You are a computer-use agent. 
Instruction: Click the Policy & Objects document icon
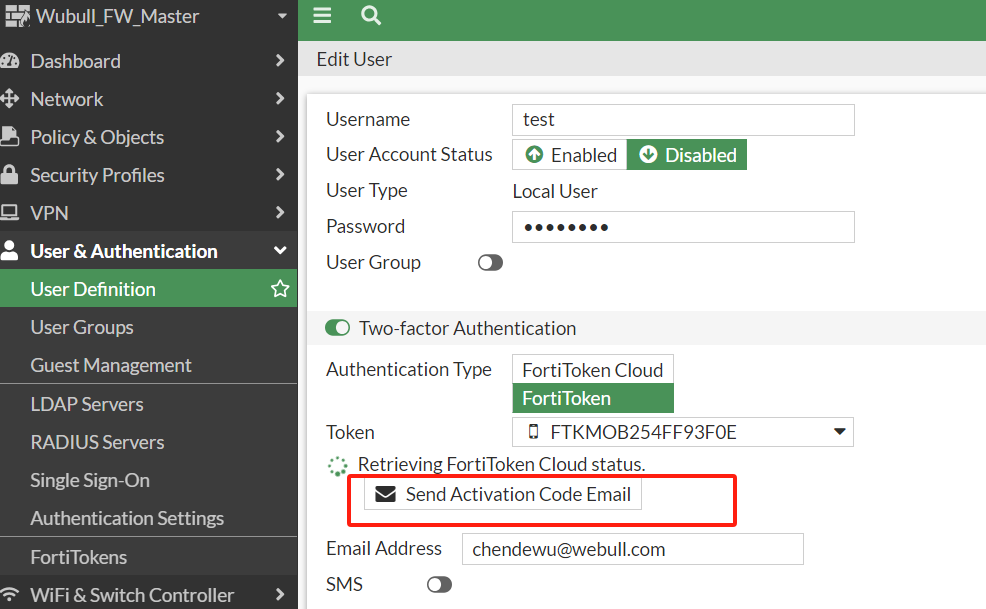[9, 137]
